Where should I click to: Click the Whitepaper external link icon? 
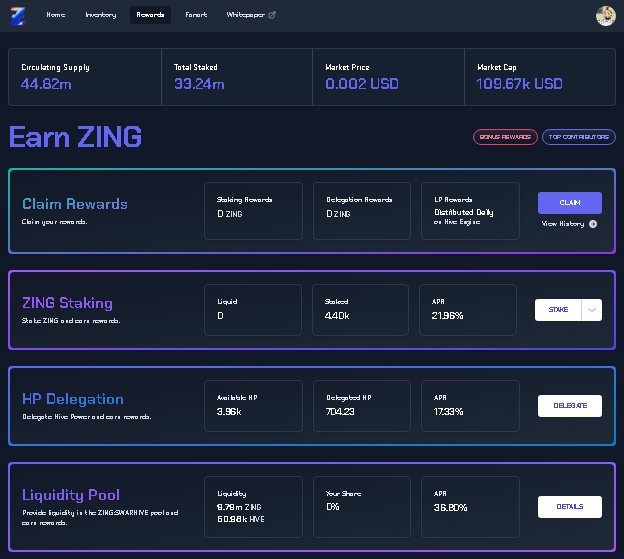pos(272,15)
